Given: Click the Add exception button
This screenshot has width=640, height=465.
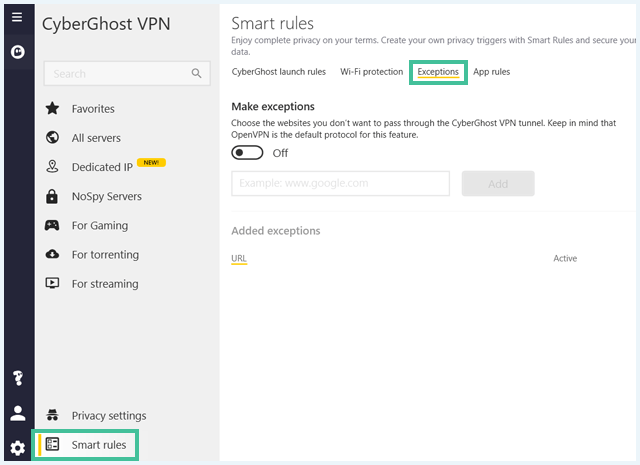Looking at the screenshot, I should tap(498, 183).
